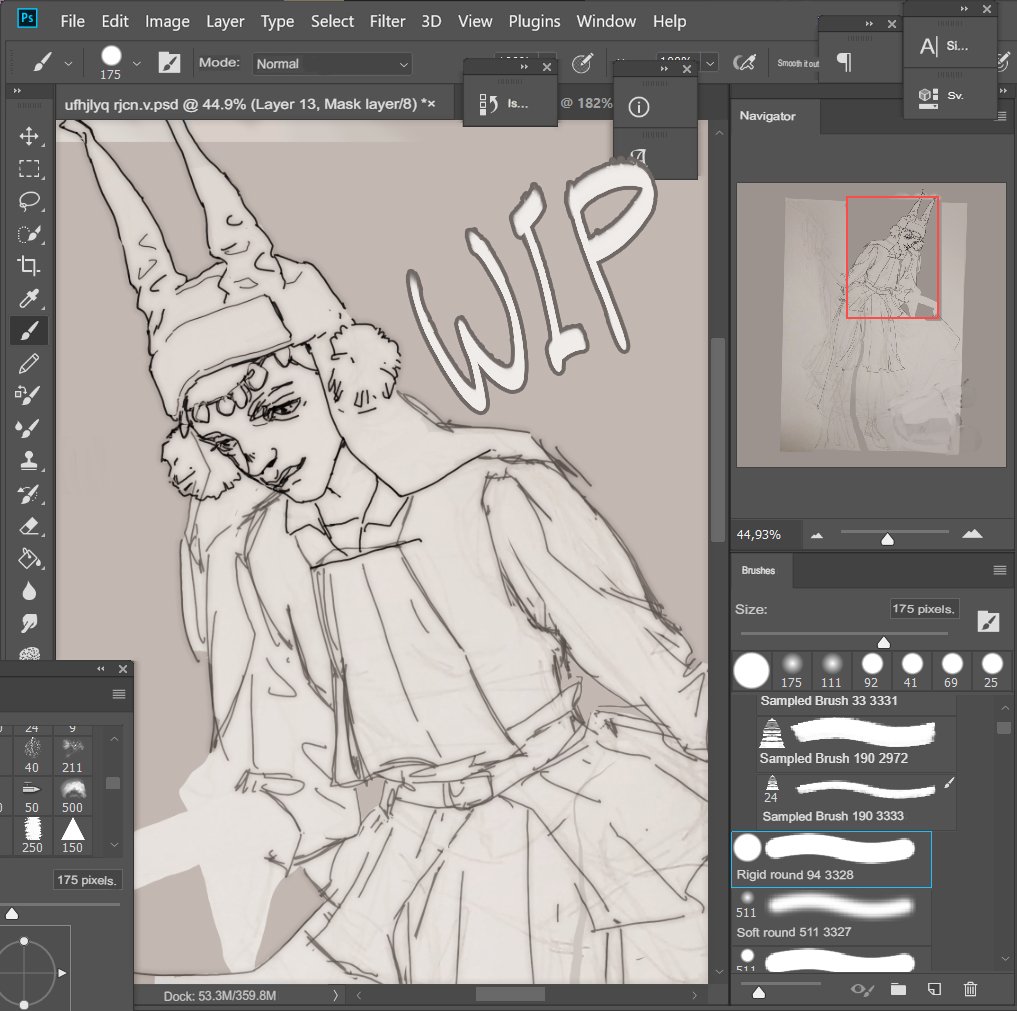Open the File menu
The height and width of the screenshot is (1011, 1017).
(73, 21)
